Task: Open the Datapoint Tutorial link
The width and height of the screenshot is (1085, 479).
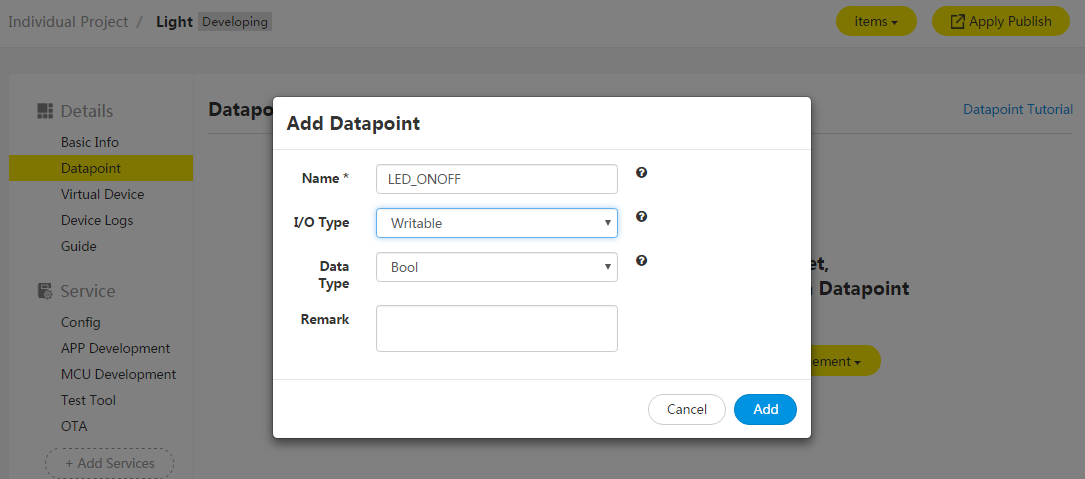Action: [1018, 109]
